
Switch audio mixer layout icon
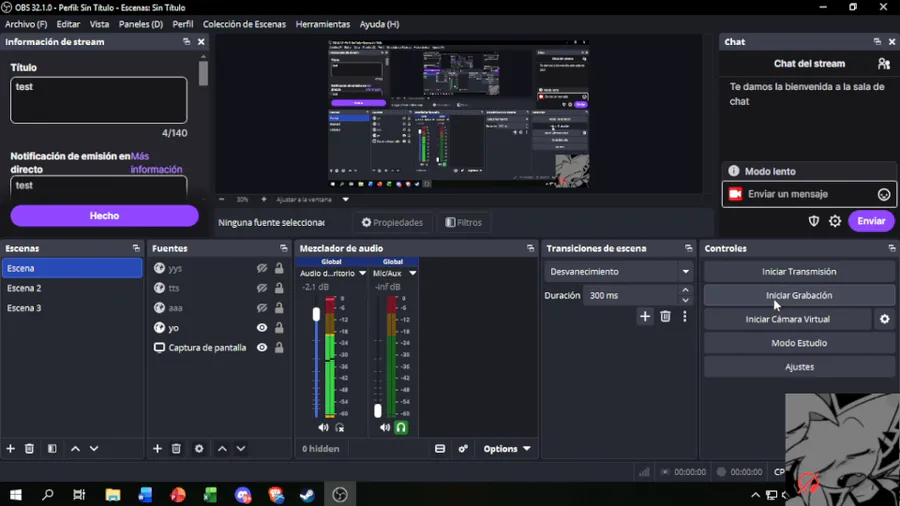coord(440,449)
